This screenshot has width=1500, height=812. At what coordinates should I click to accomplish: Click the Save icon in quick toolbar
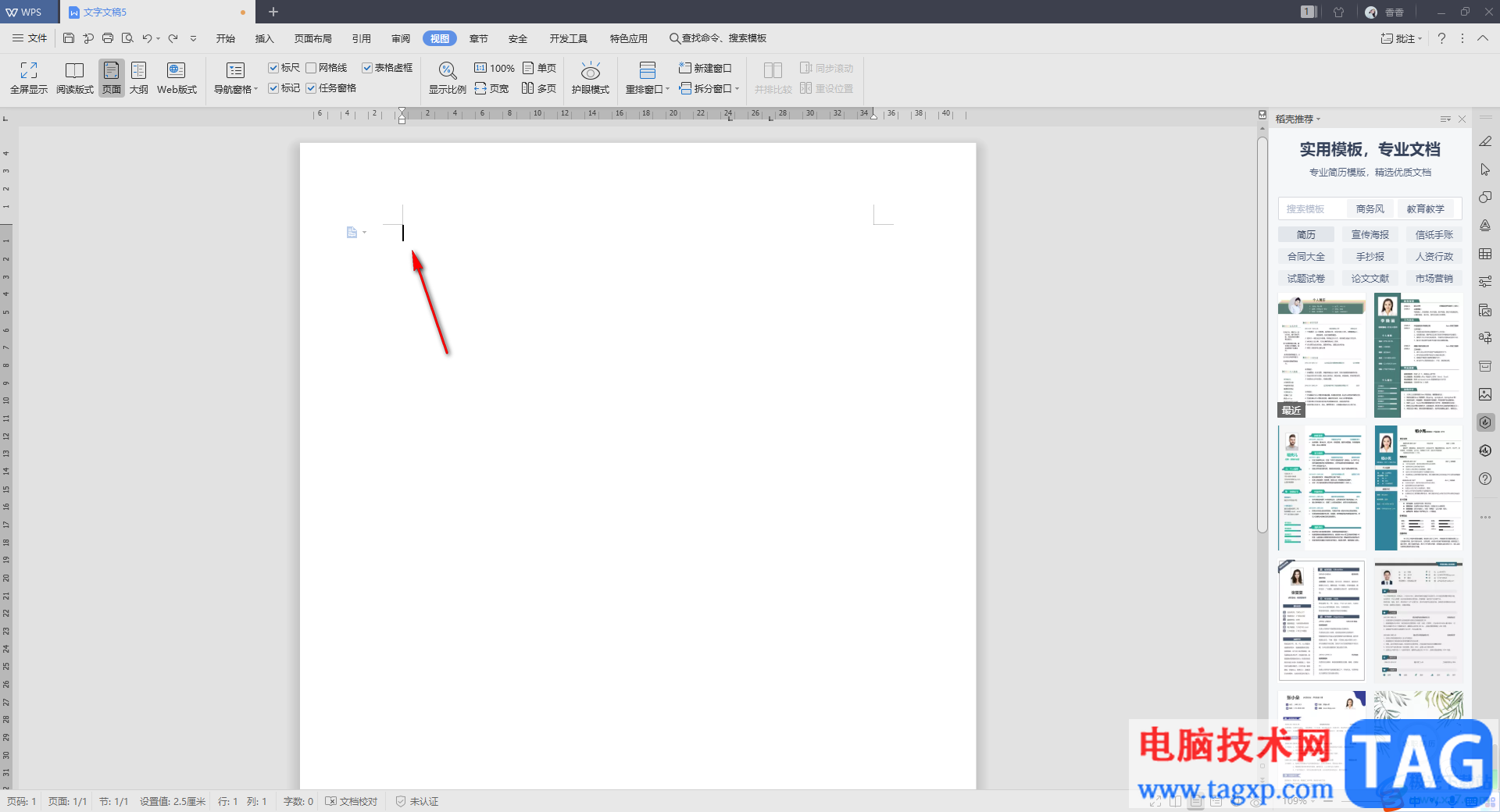click(x=69, y=38)
